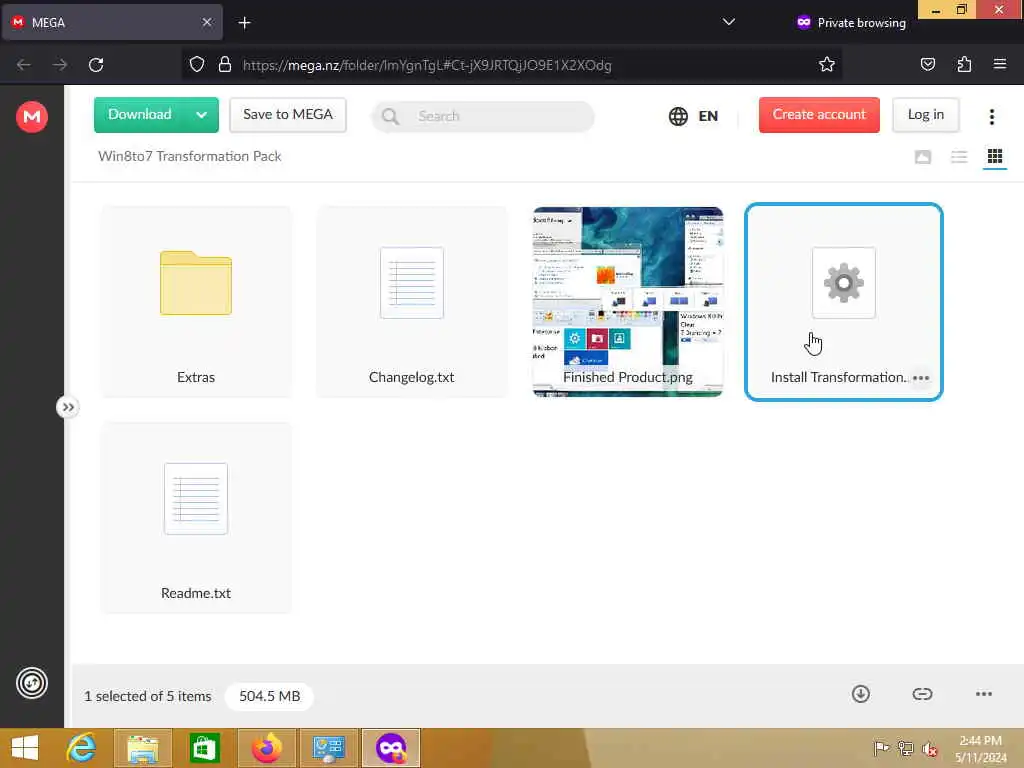Select the Extras folder
This screenshot has height=768, width=1024.
[x=196, y=301]
